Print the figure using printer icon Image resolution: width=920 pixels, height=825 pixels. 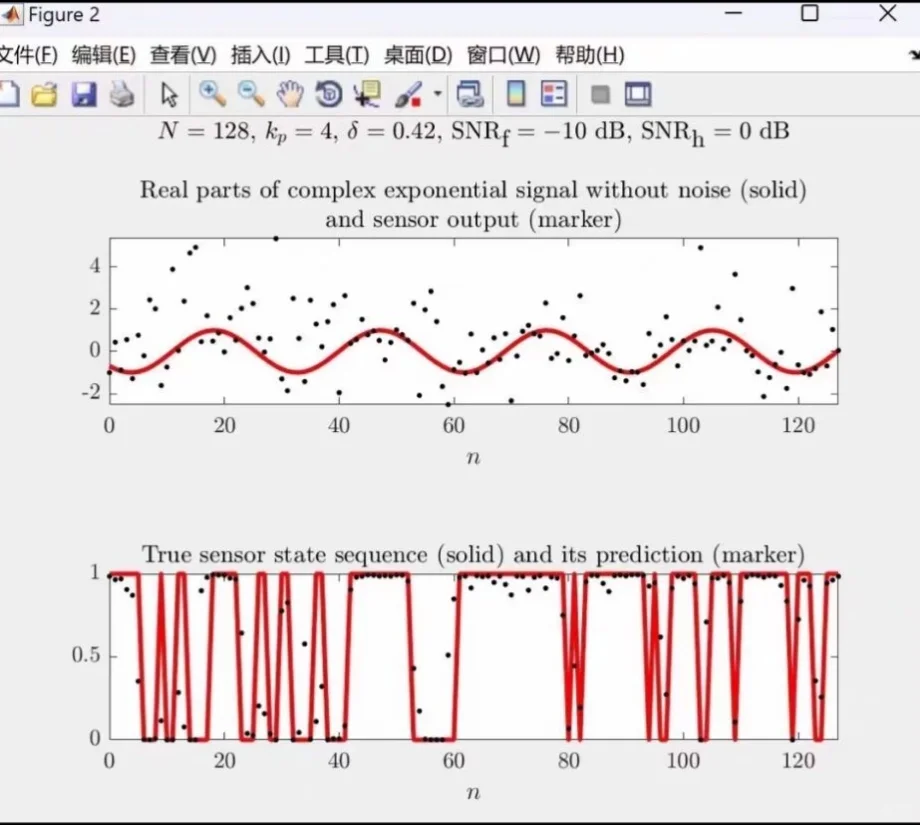tap(121, 94)
